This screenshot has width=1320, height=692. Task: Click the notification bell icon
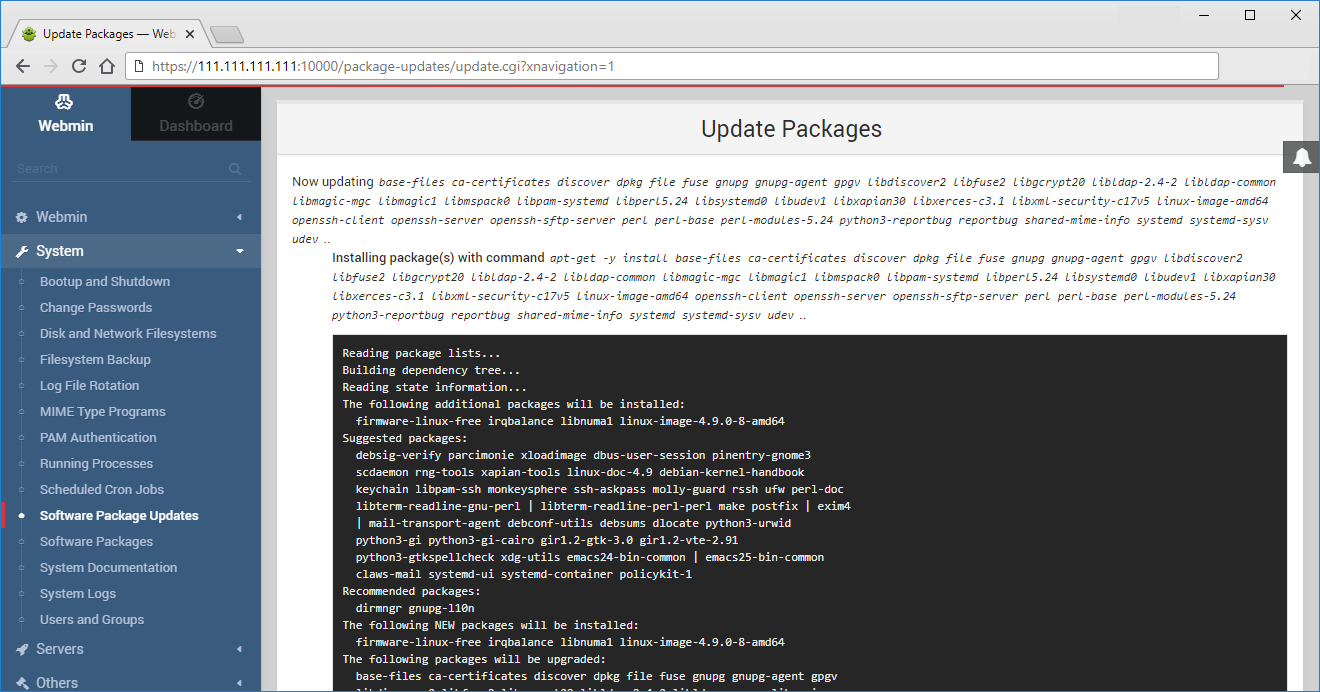1302,158
